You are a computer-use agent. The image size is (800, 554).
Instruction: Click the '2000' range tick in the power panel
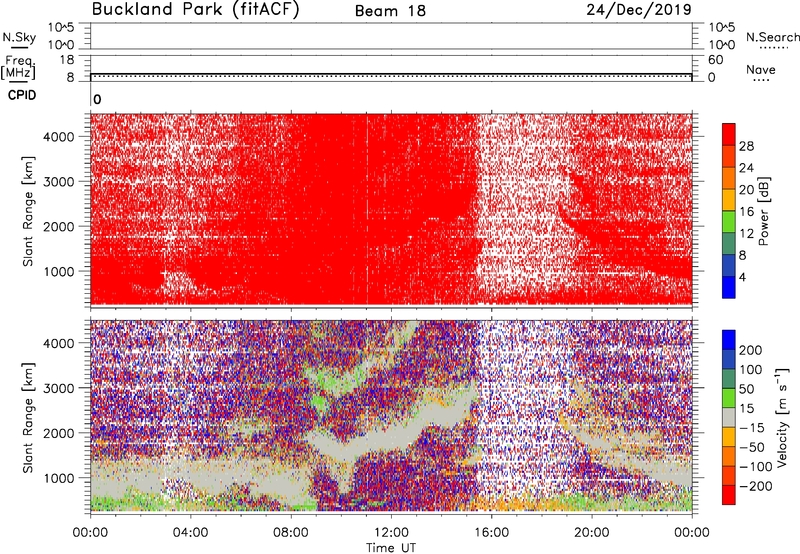[58, 226]
